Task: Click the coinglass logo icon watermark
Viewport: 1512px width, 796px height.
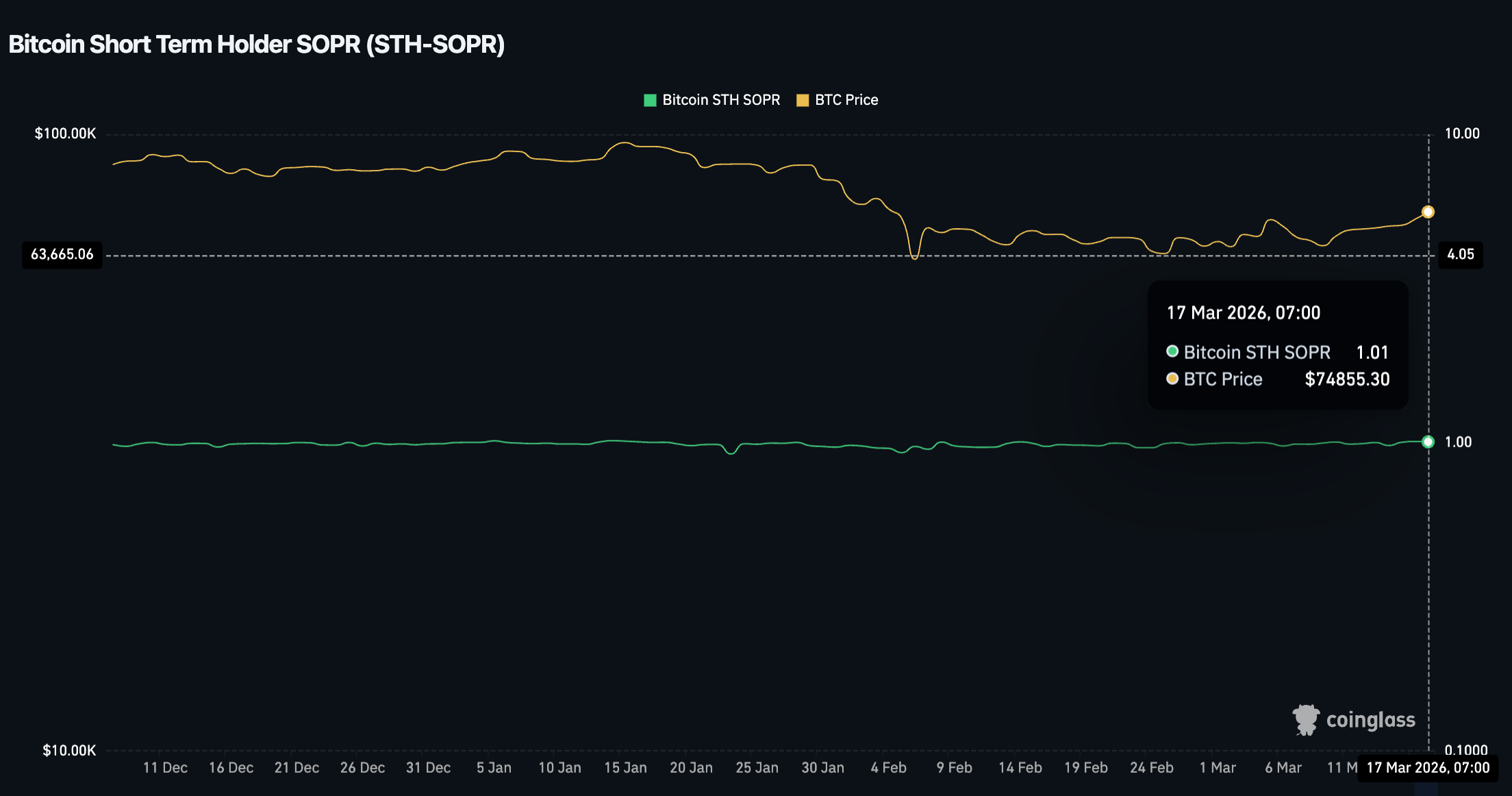Action: point(1305,720)
